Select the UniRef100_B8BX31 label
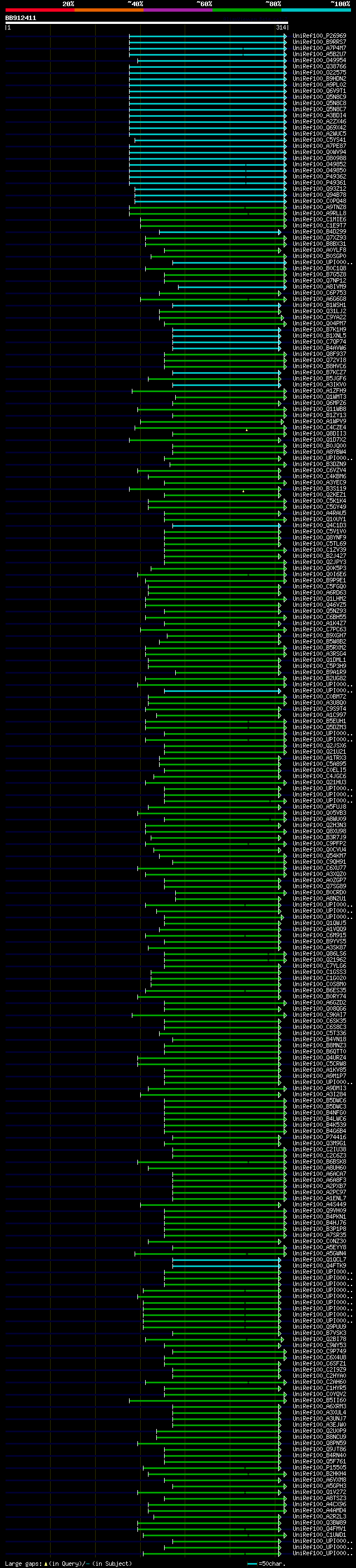 [319, 244]
